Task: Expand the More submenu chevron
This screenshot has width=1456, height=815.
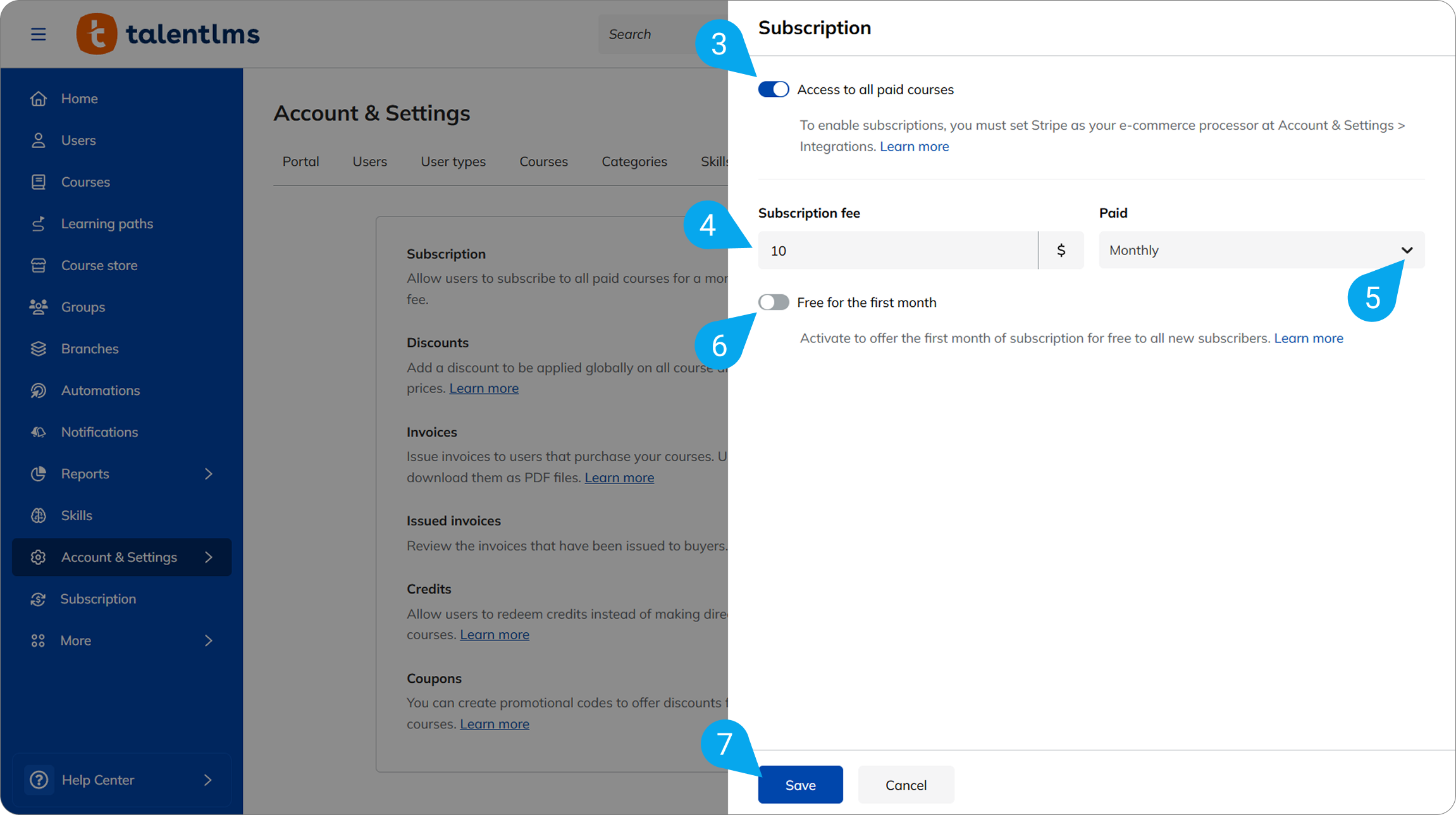Action: point(208,641)
